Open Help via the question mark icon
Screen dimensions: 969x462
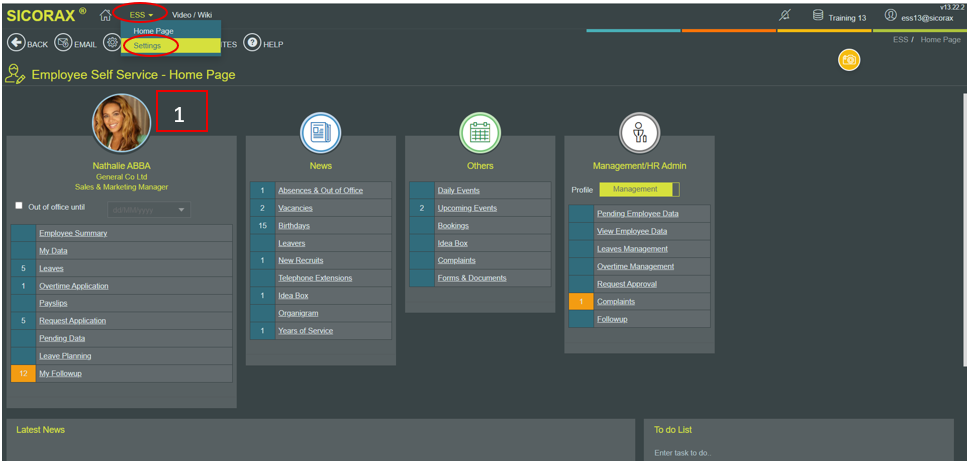click(x=252, y=44)
